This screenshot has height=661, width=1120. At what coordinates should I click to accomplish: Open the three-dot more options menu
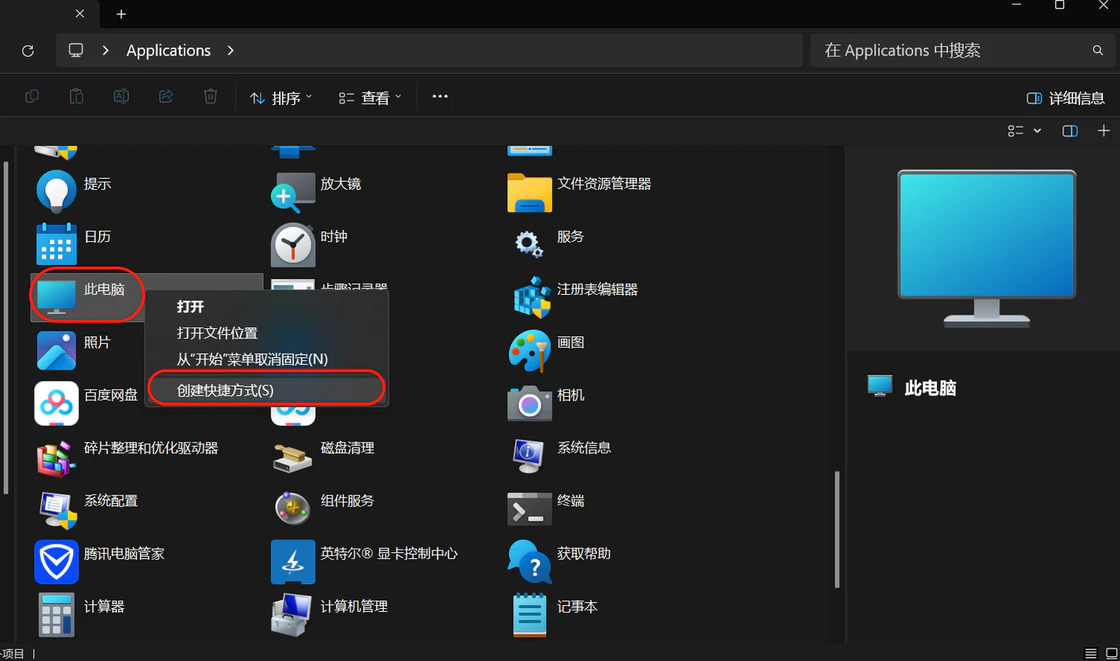440,96
